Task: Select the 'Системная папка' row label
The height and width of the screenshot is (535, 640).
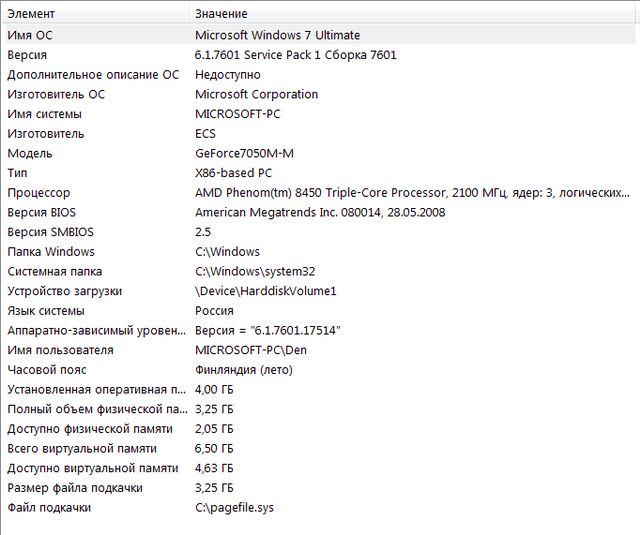Action: tap(55, 272)
